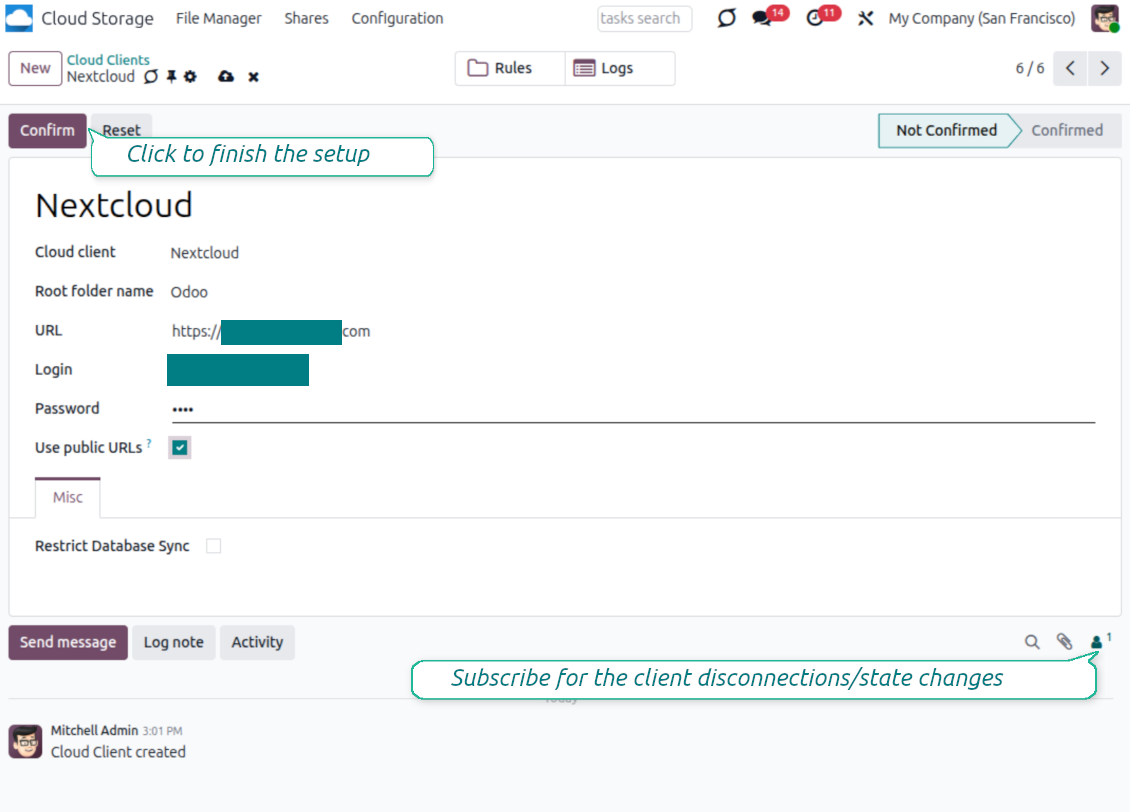
Task: Select the Misc tab
Action: [68, 497]
